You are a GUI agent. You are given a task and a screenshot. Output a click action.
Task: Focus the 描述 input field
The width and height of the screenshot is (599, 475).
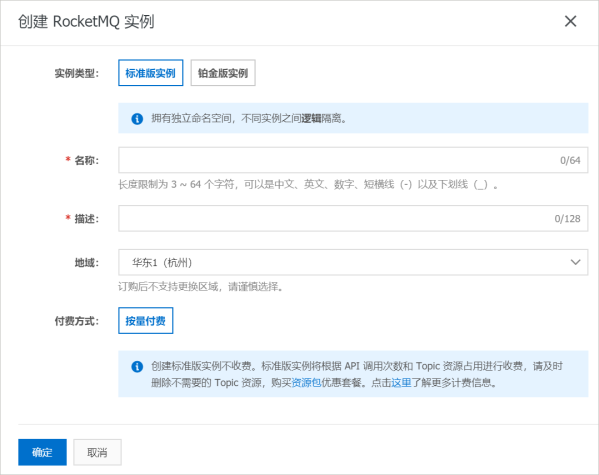click(353, 219)
